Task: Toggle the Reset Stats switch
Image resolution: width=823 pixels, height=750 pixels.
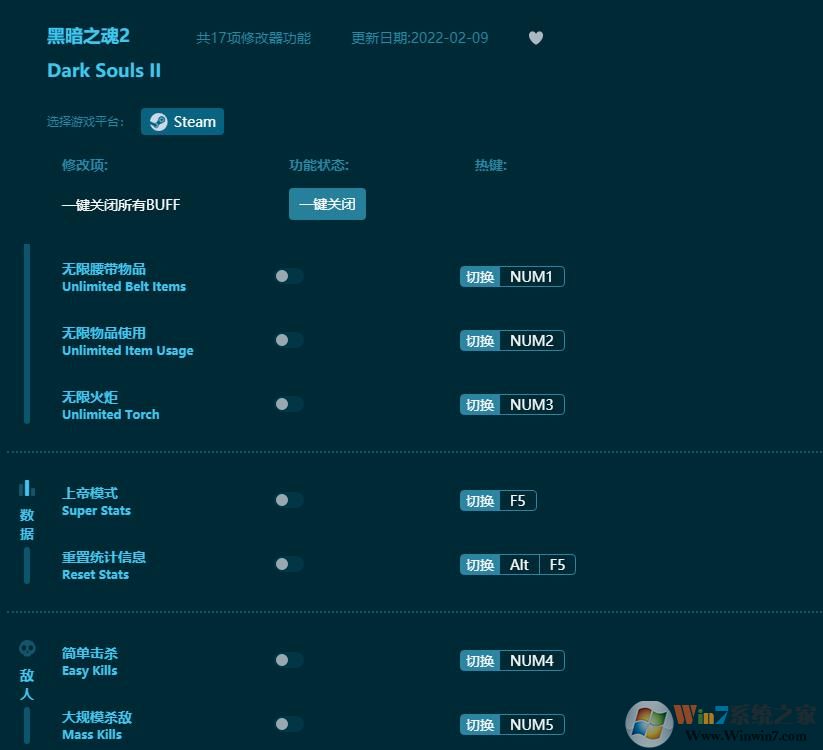Action: point(288,564)
